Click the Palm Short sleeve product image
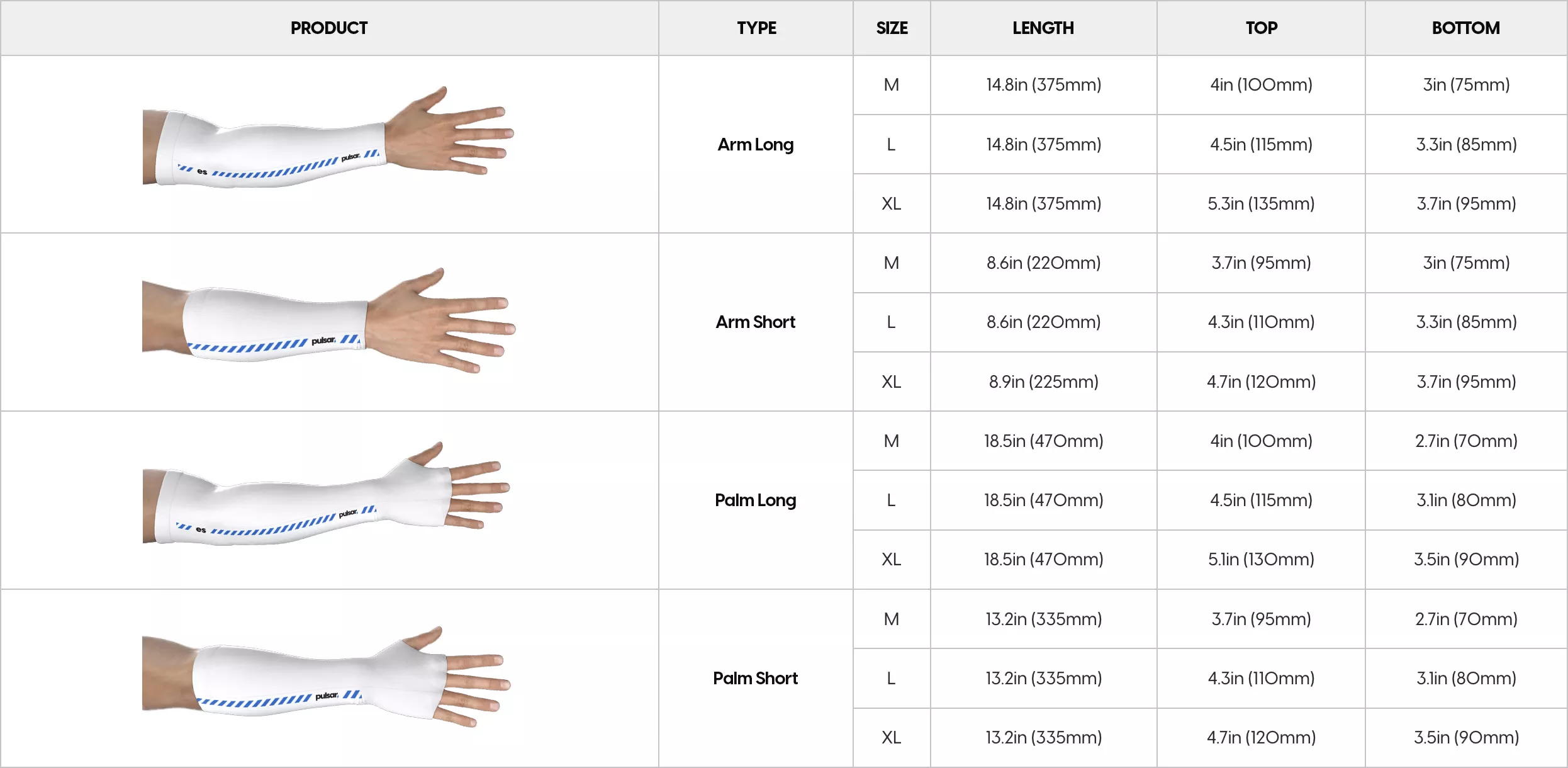The image size is (1568, 768). [326, 677]
